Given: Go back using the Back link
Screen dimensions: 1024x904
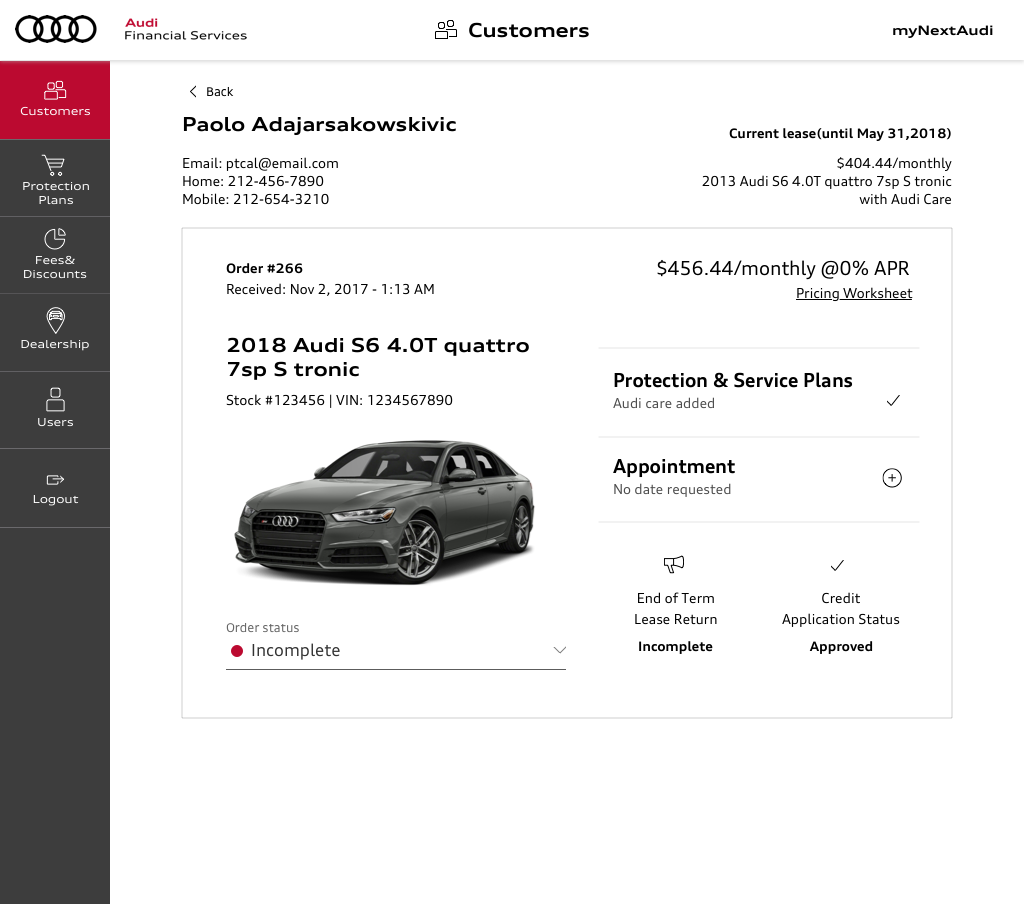Looking at the screenshot, I should 211,91.
